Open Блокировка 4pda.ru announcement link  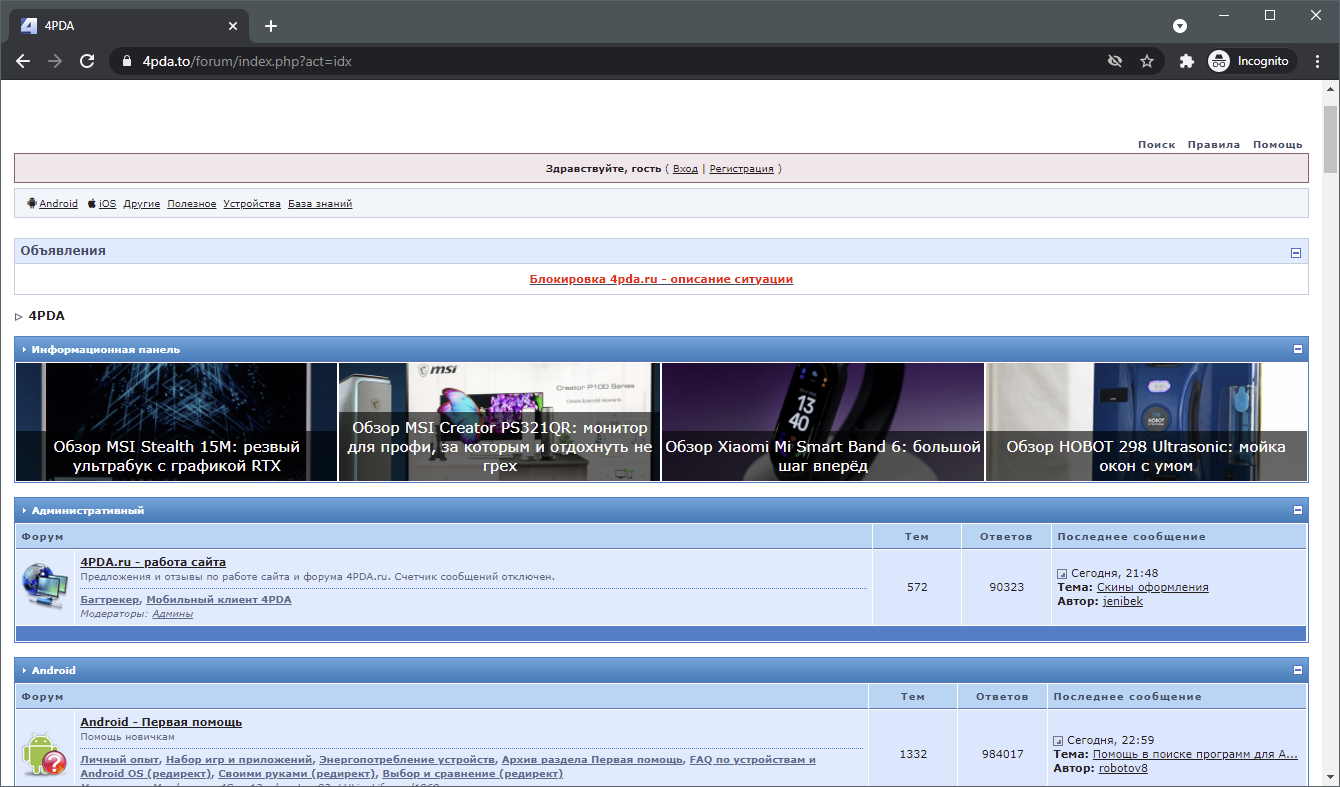coord(661,280)
